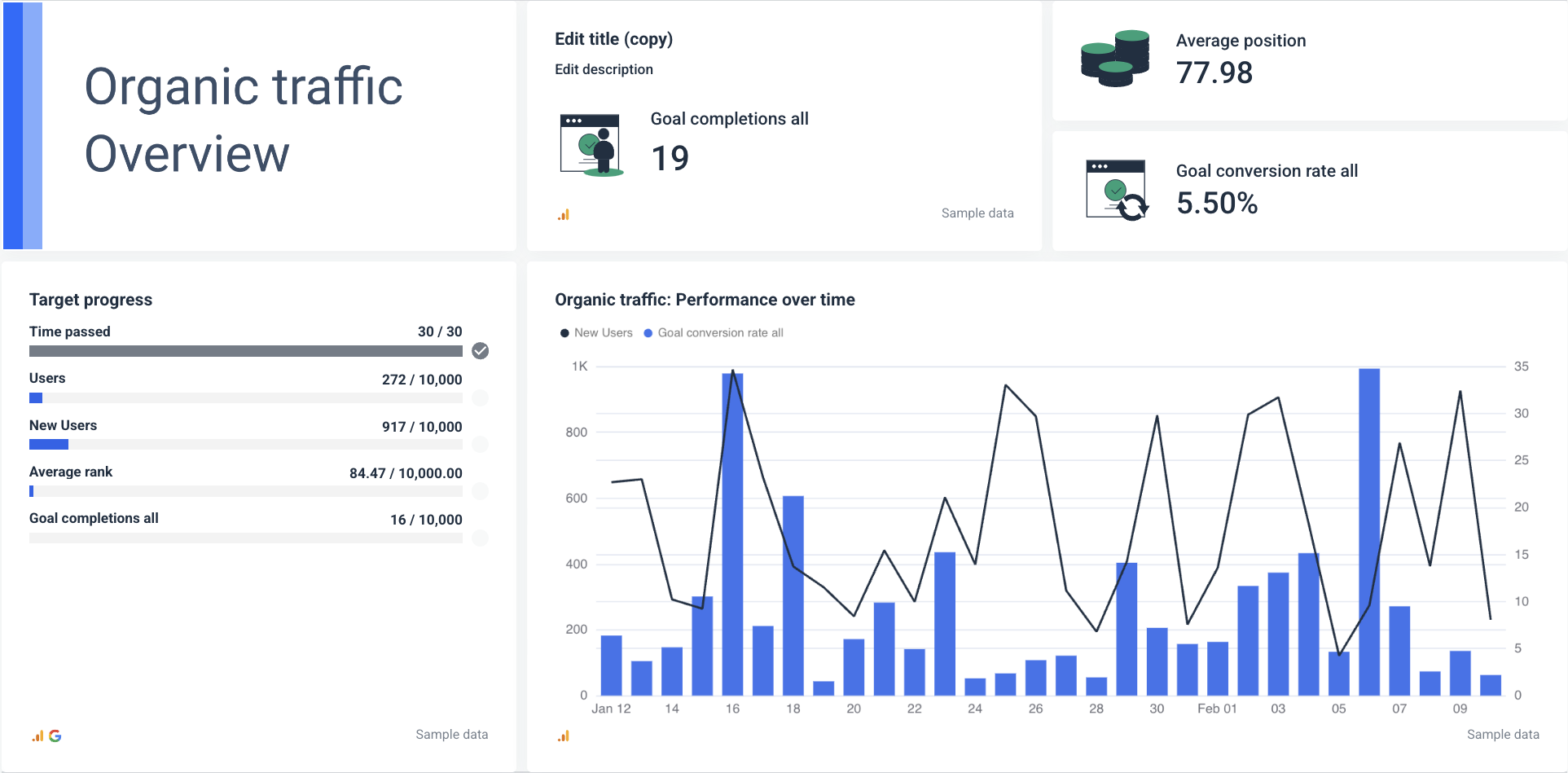
Task: Click the 'Time passed' row label
Action: pyautogui.click(x=70, y=332)
